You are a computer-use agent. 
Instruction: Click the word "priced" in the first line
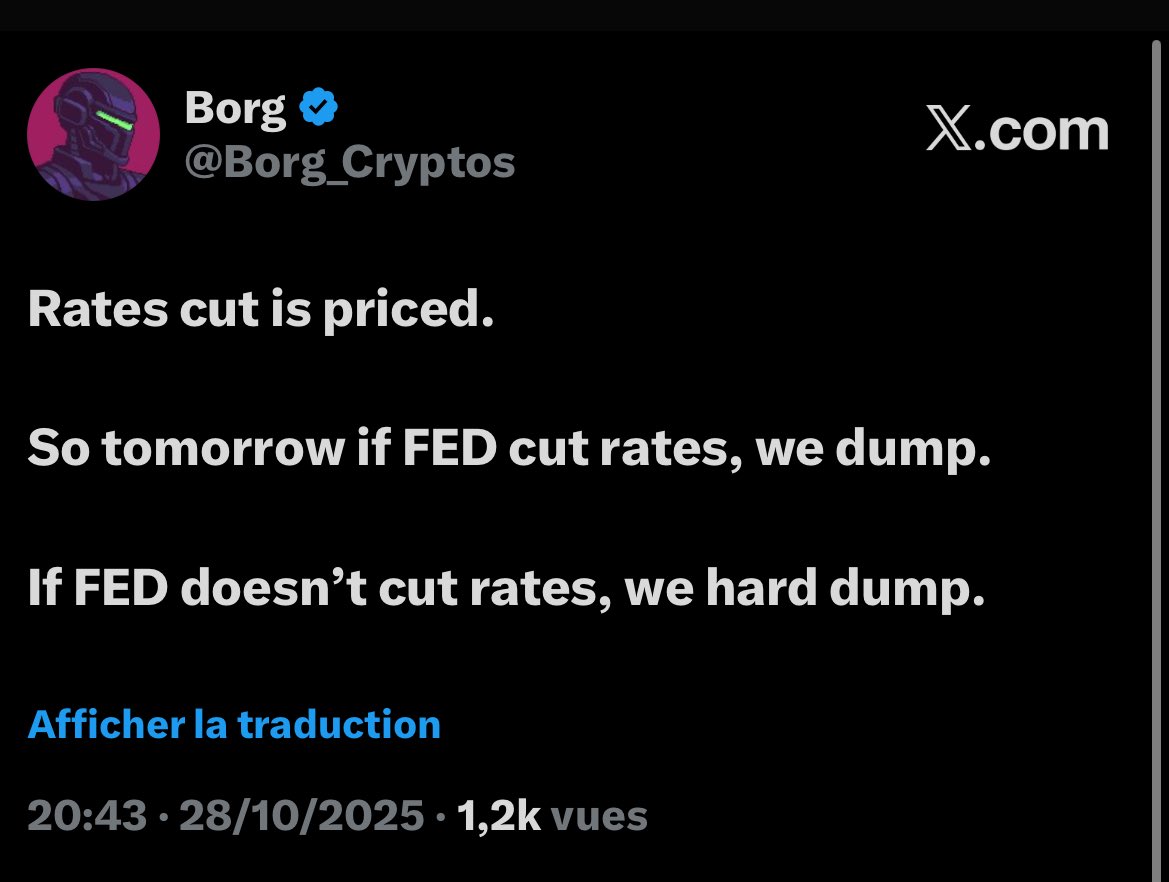click(418, 311)
